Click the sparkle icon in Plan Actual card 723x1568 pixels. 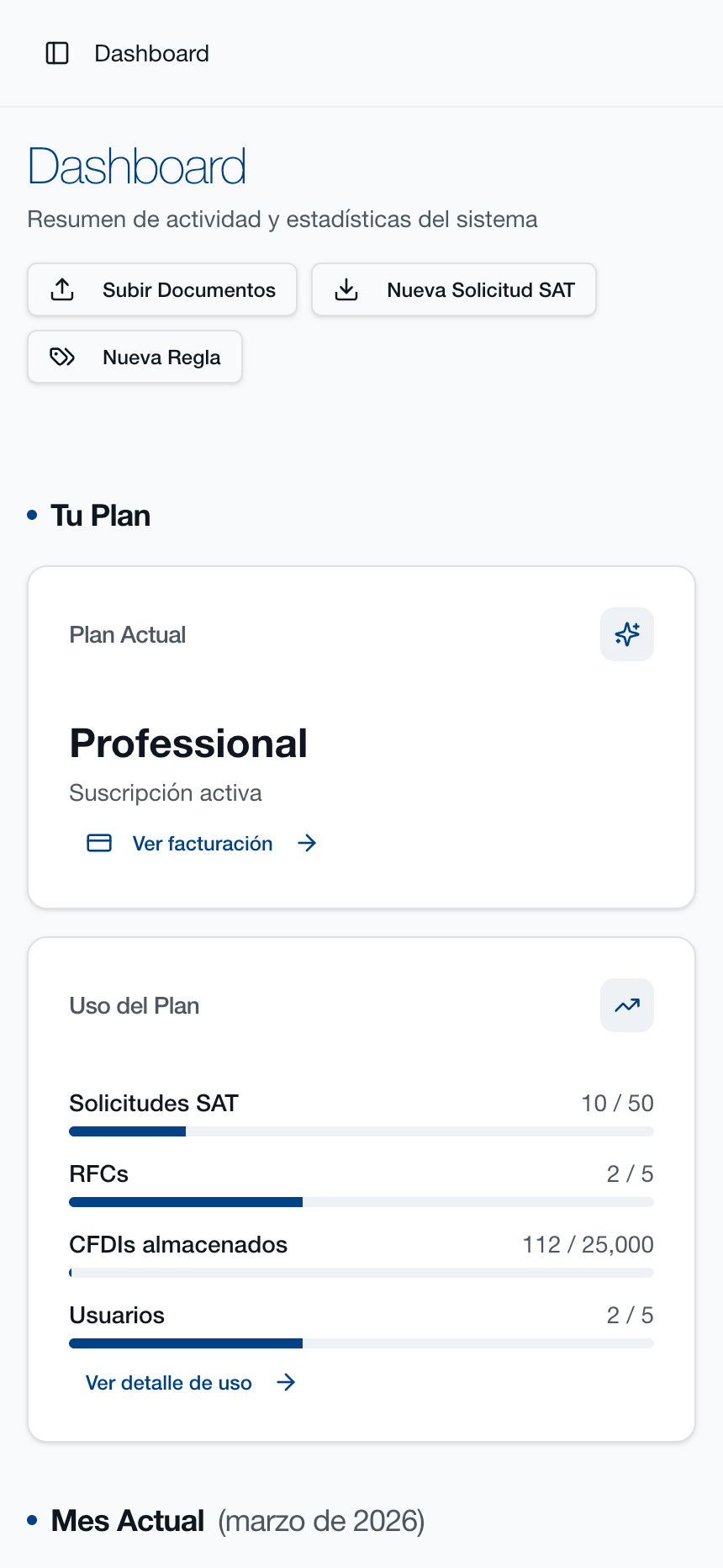[x=627, y=634]
